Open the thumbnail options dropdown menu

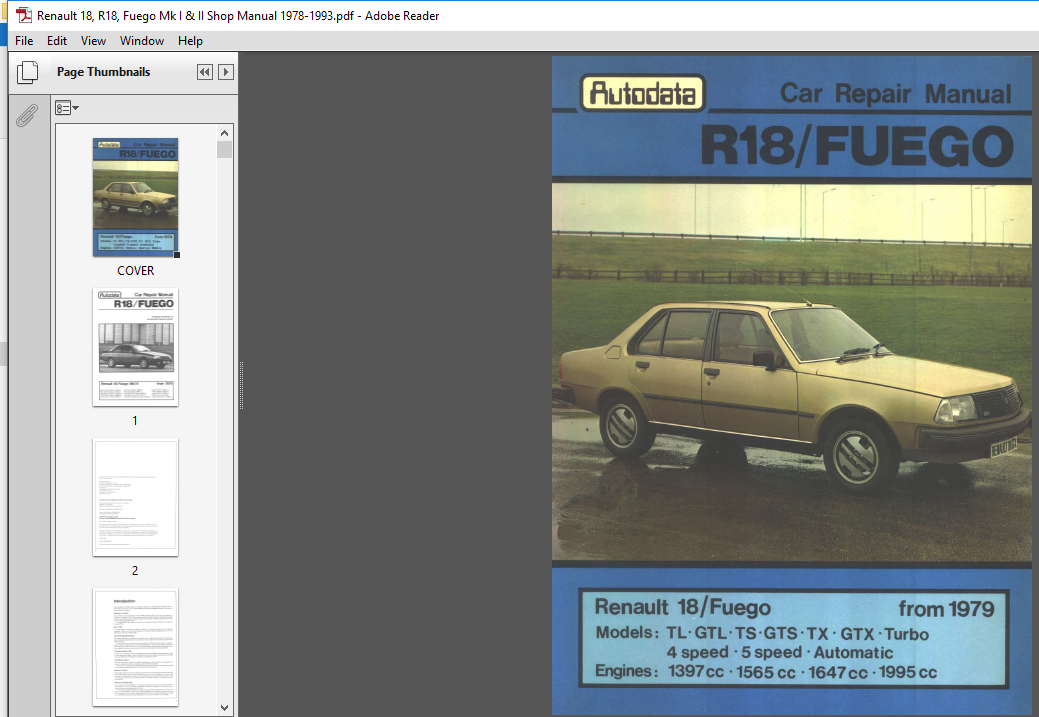[67, 108]
